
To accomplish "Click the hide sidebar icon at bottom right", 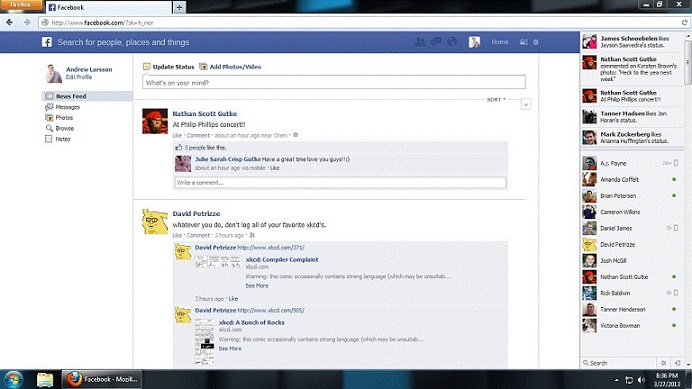I will click(677, 363).
